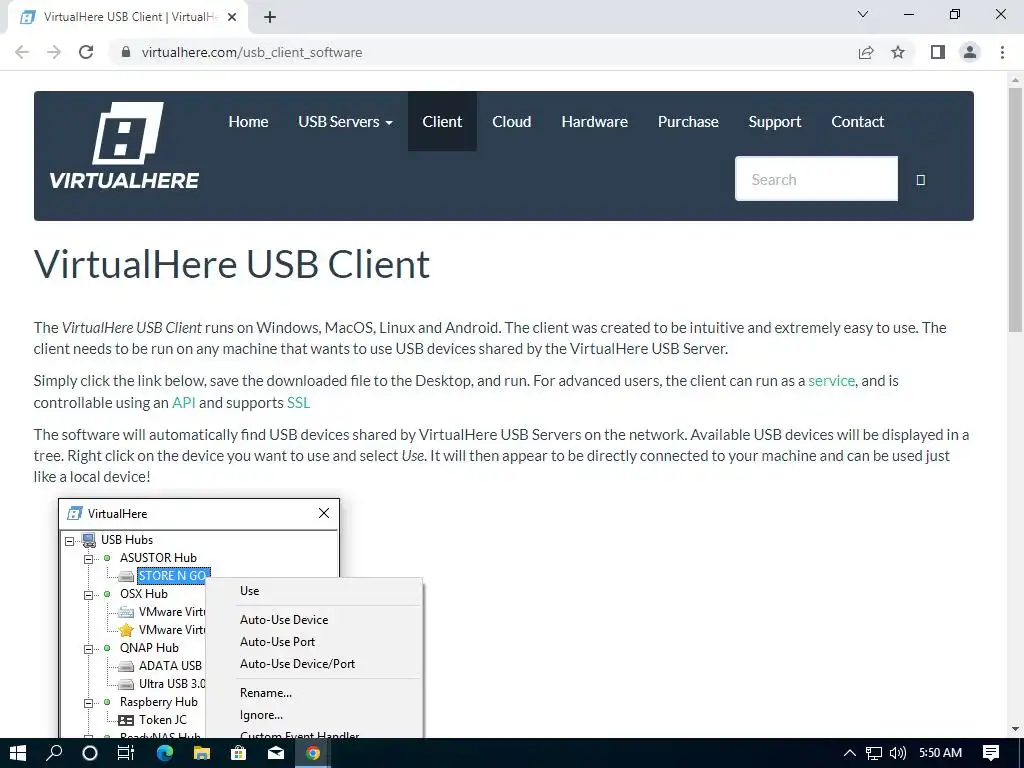Click the Raspberry Hub label
The width and height of the screenshot is (1024, 768).
pos(159,702)
